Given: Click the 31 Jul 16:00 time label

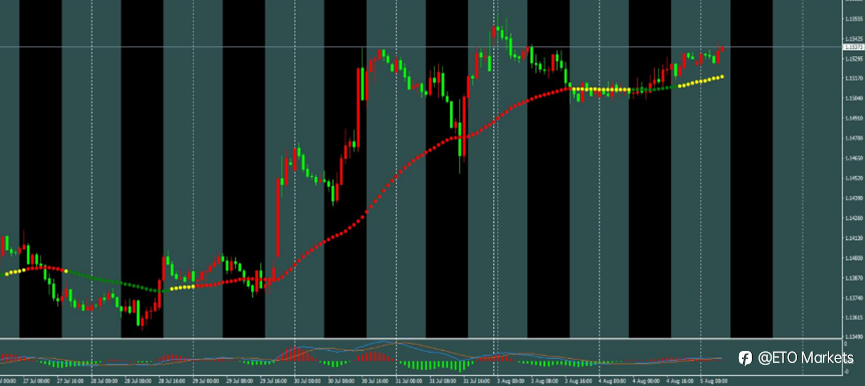Looking at the screenshot, I should click(x=477, y=380).
